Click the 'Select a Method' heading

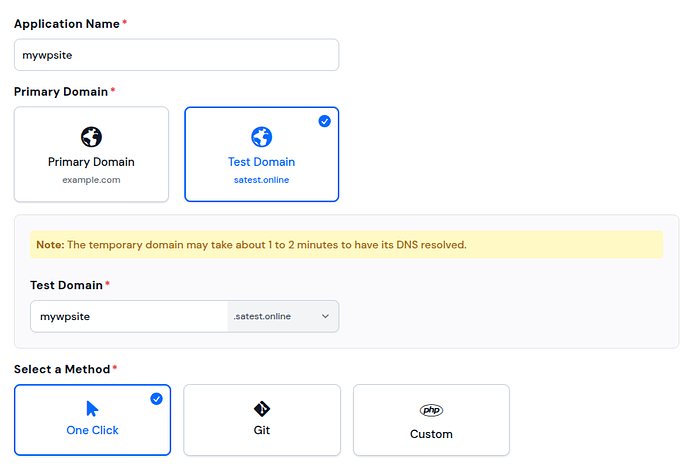(62, 369)
